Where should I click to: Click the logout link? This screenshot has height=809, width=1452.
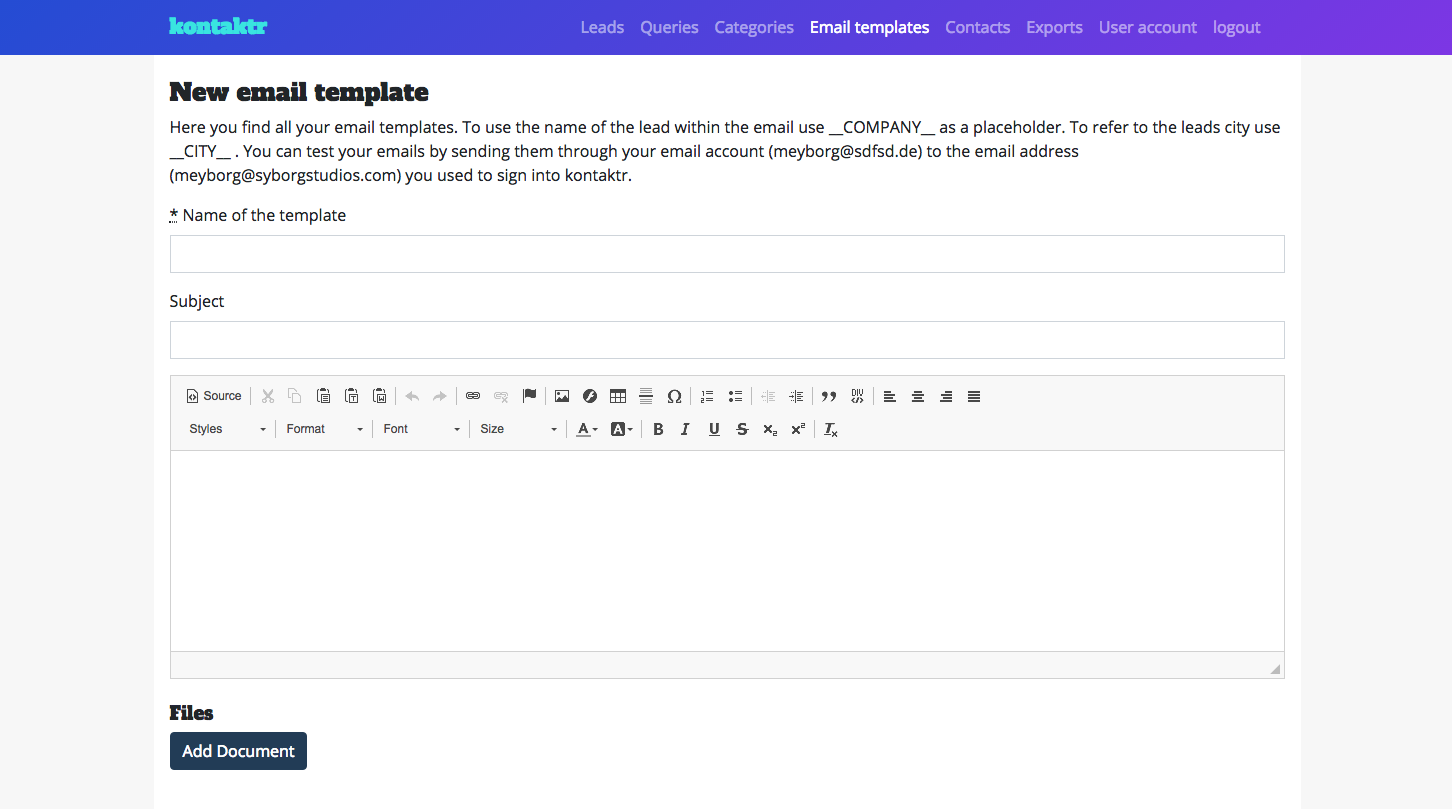[1236, 27]
